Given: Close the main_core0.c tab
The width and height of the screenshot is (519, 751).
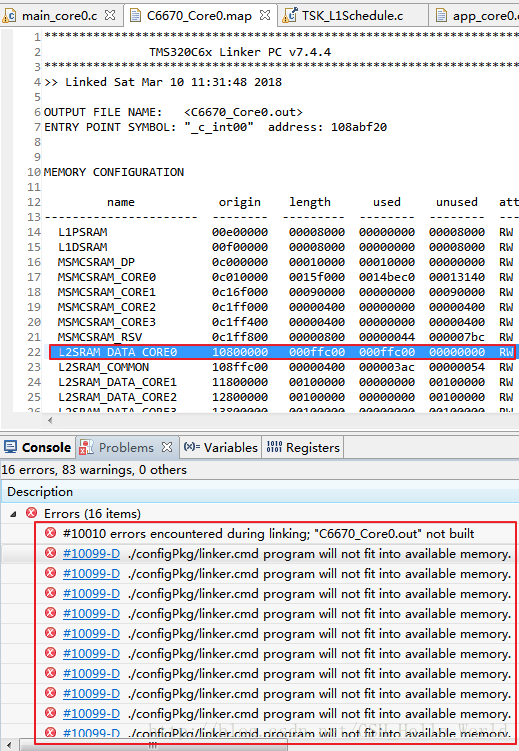Looking at the screenshot, I should coord(110,15).
